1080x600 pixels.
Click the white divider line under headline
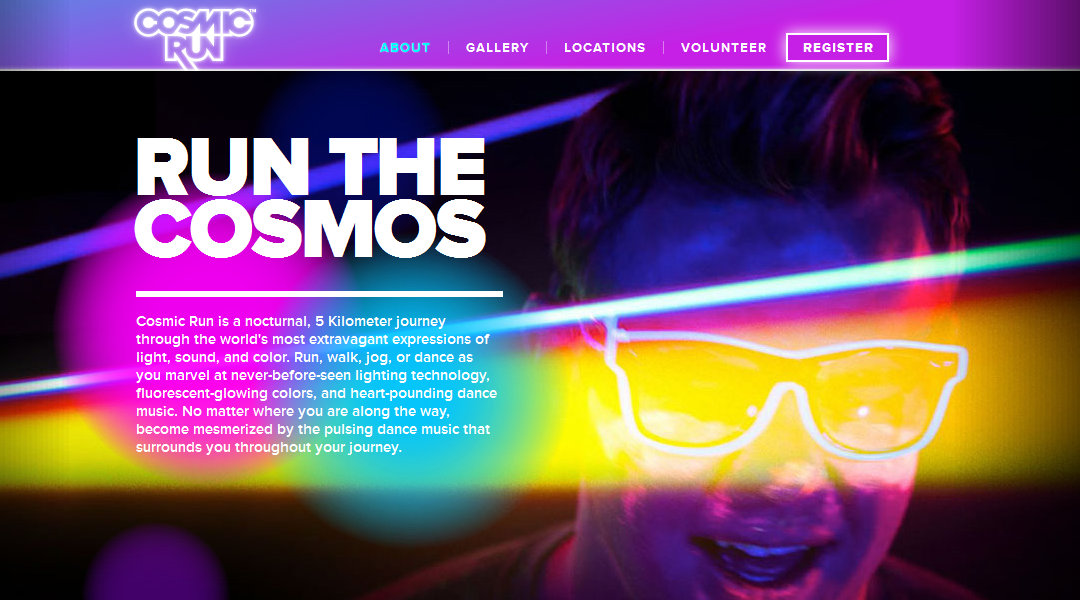coord(319,294)
